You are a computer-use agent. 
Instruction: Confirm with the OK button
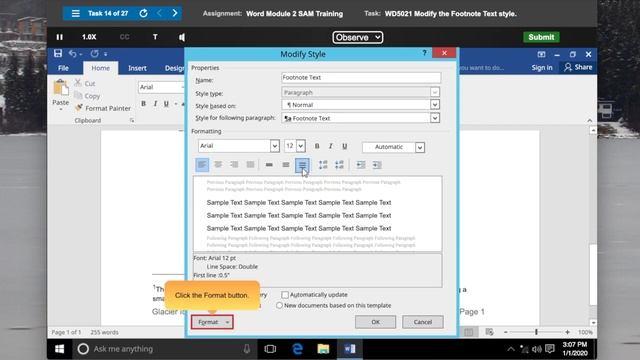[376, 322]
